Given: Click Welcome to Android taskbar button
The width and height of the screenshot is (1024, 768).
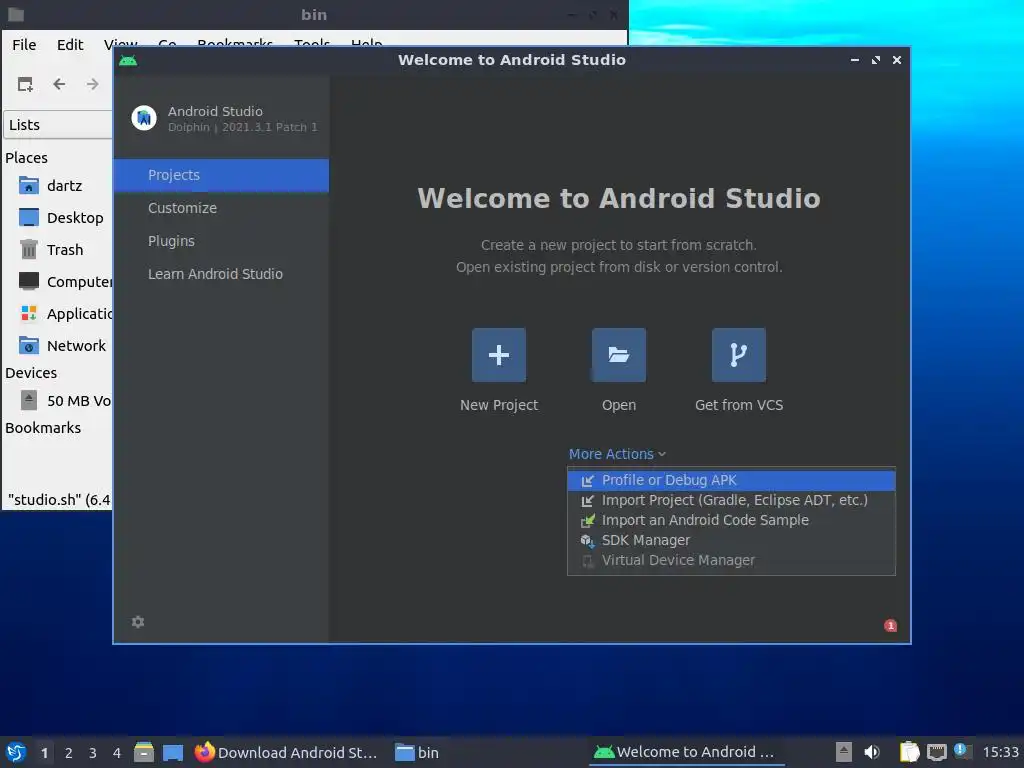Looking at the screenshot, I should [687, 752].
